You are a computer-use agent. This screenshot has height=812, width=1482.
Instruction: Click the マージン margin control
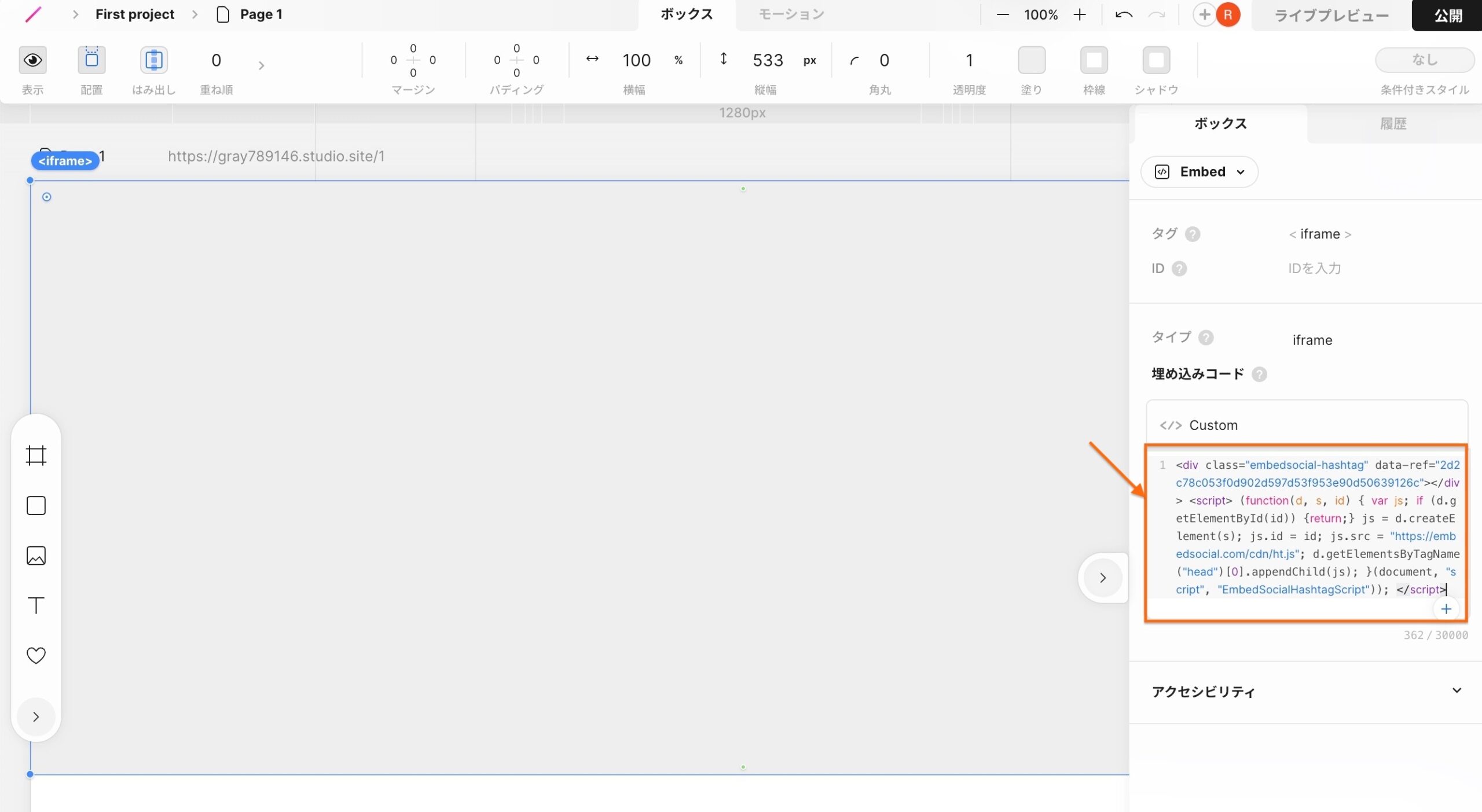point(413,60)
